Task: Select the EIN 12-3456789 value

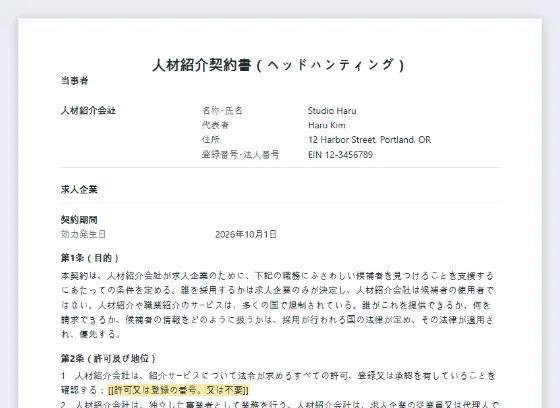Action: (340, 154)
